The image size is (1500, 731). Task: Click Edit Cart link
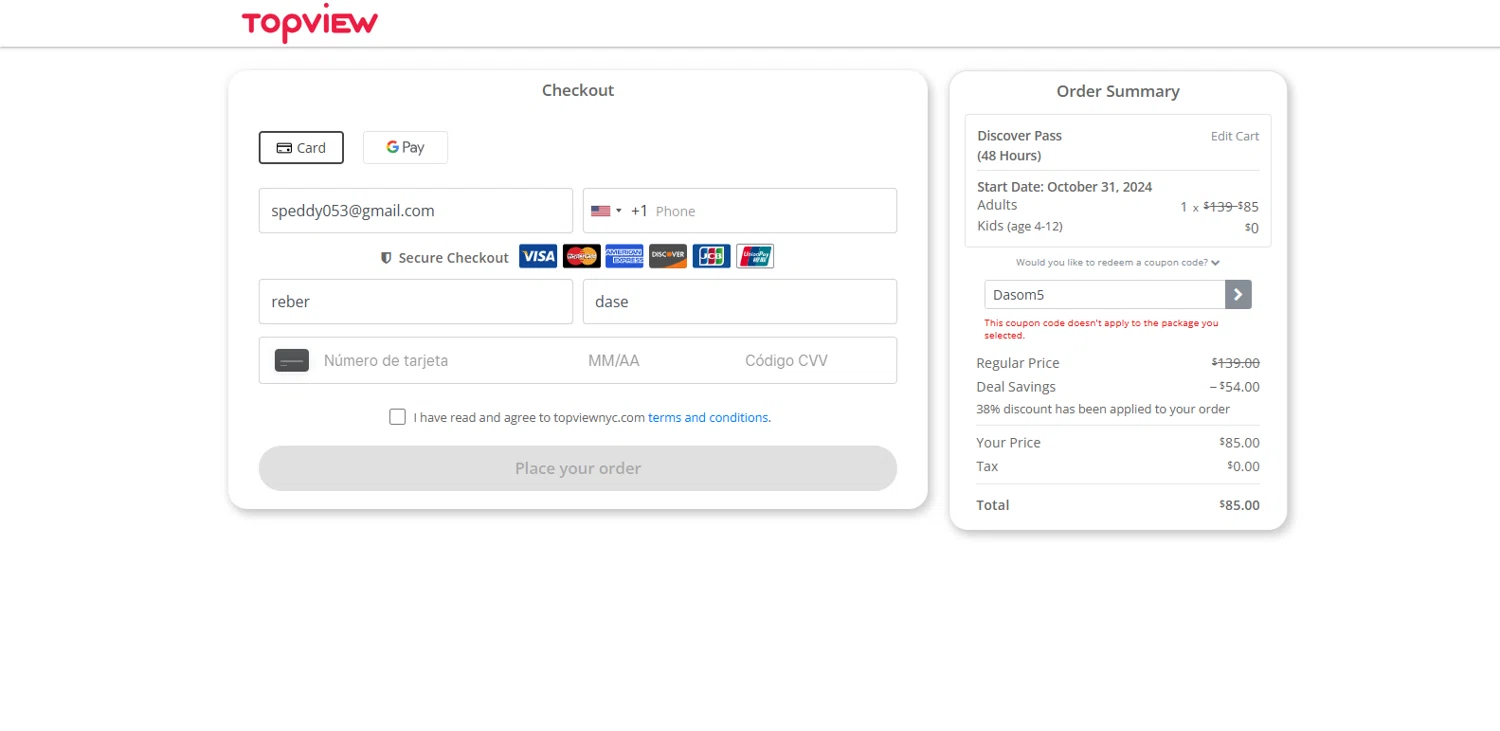(x=1235, y=136)
